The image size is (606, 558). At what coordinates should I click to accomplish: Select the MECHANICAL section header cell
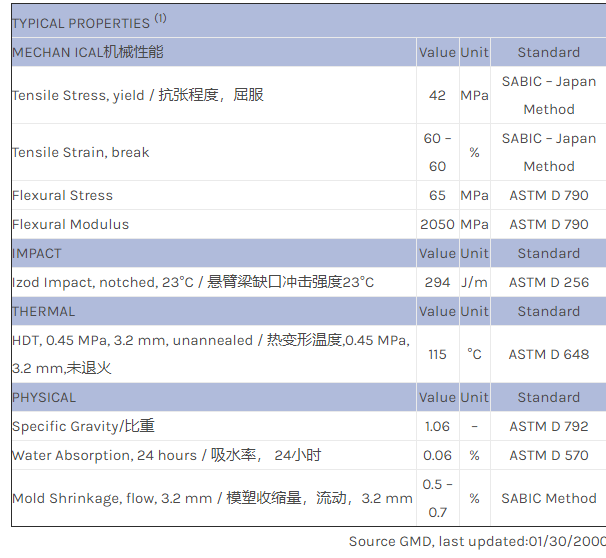click(88, 52)
